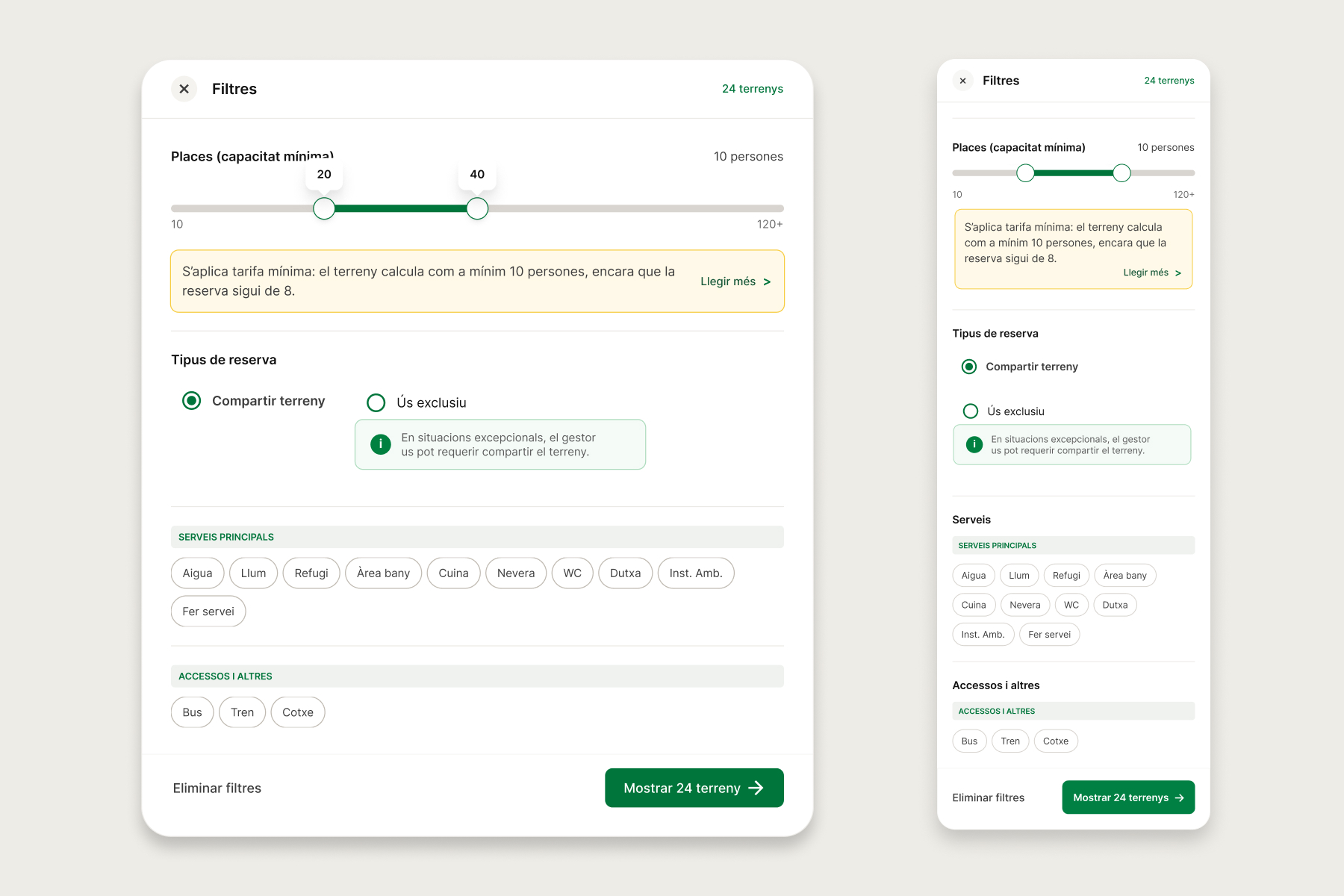Click the green info icon in large panel
Screen dimensions: 1344x896
coord(381,444)
